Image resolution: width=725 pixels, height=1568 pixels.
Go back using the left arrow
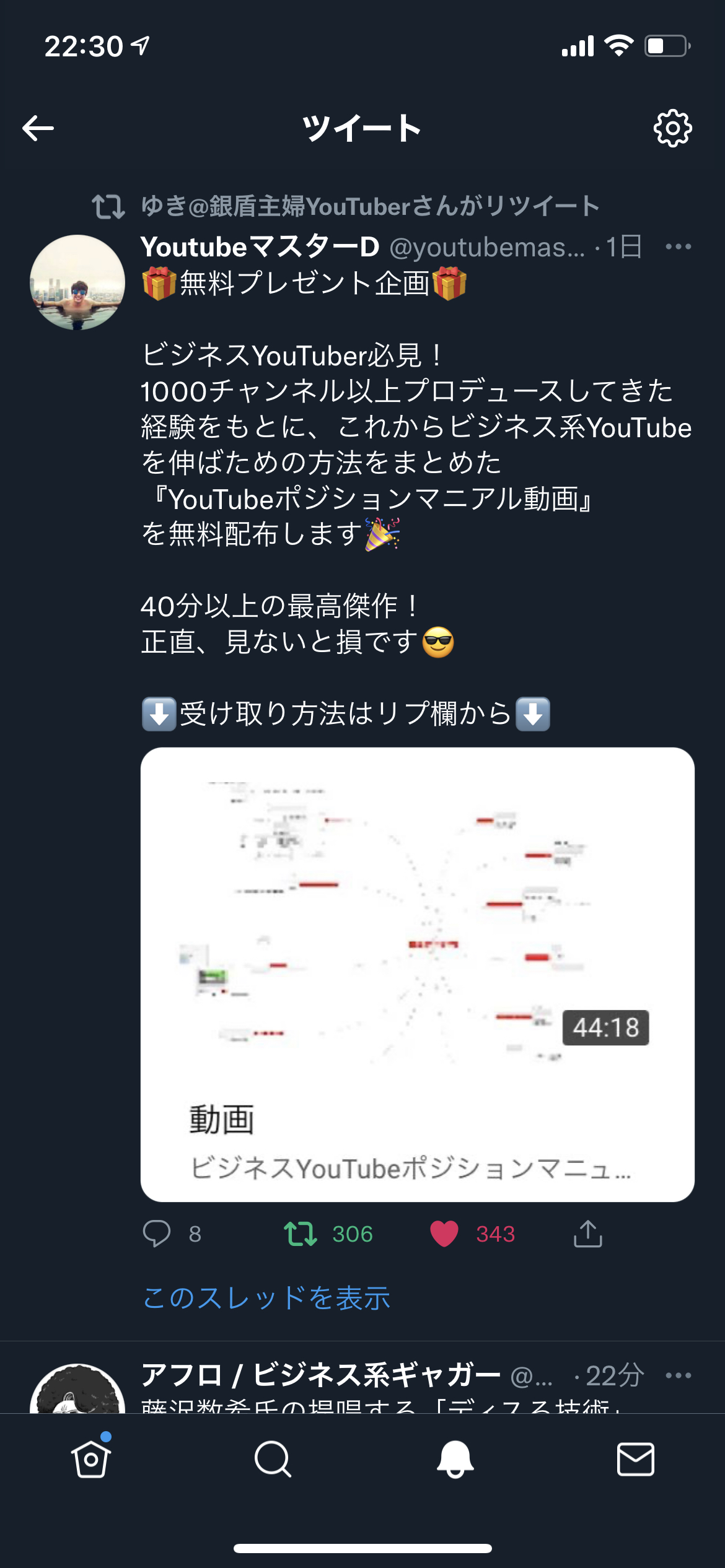pos(38,129)
